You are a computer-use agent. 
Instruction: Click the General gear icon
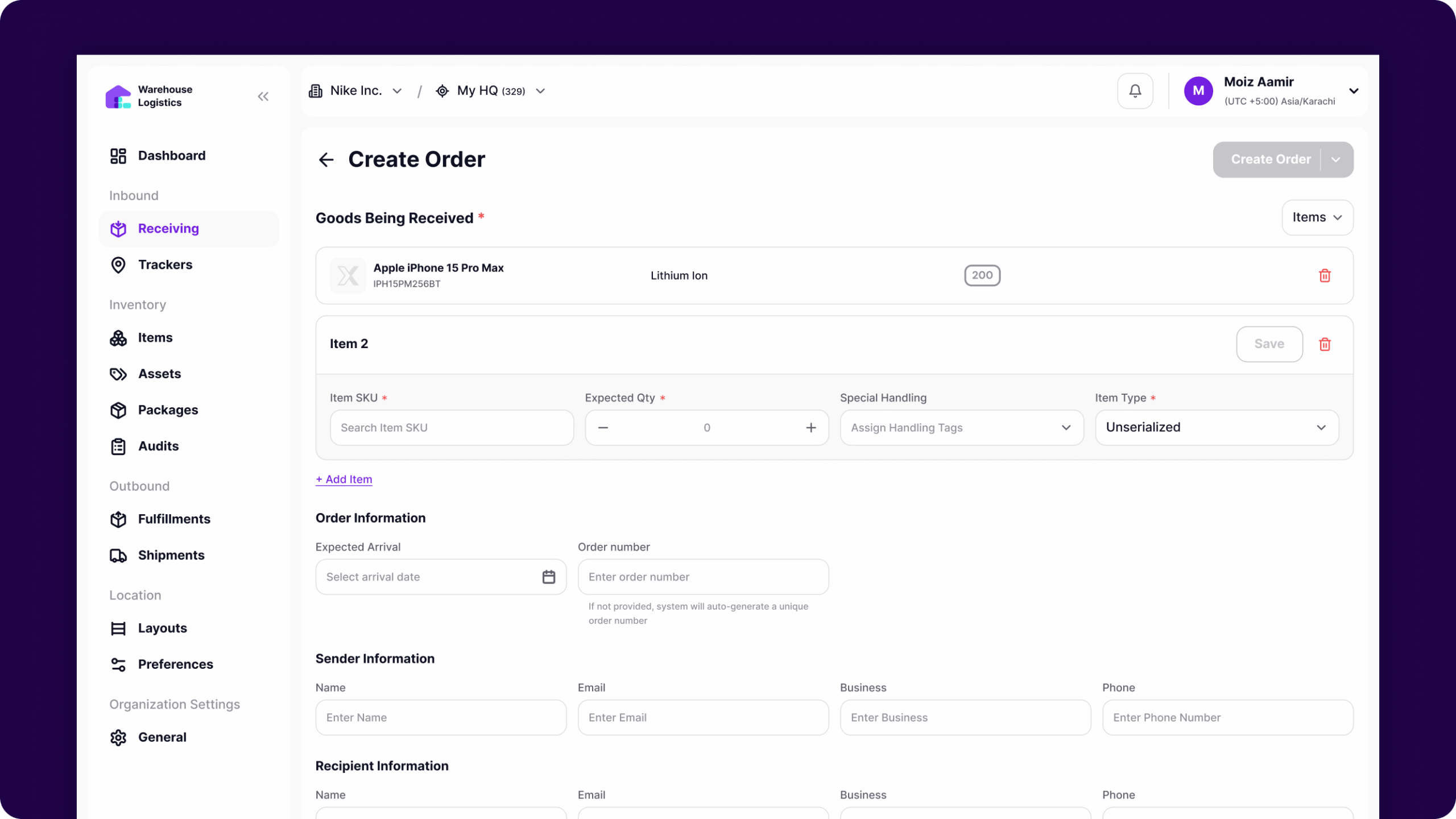118,738
